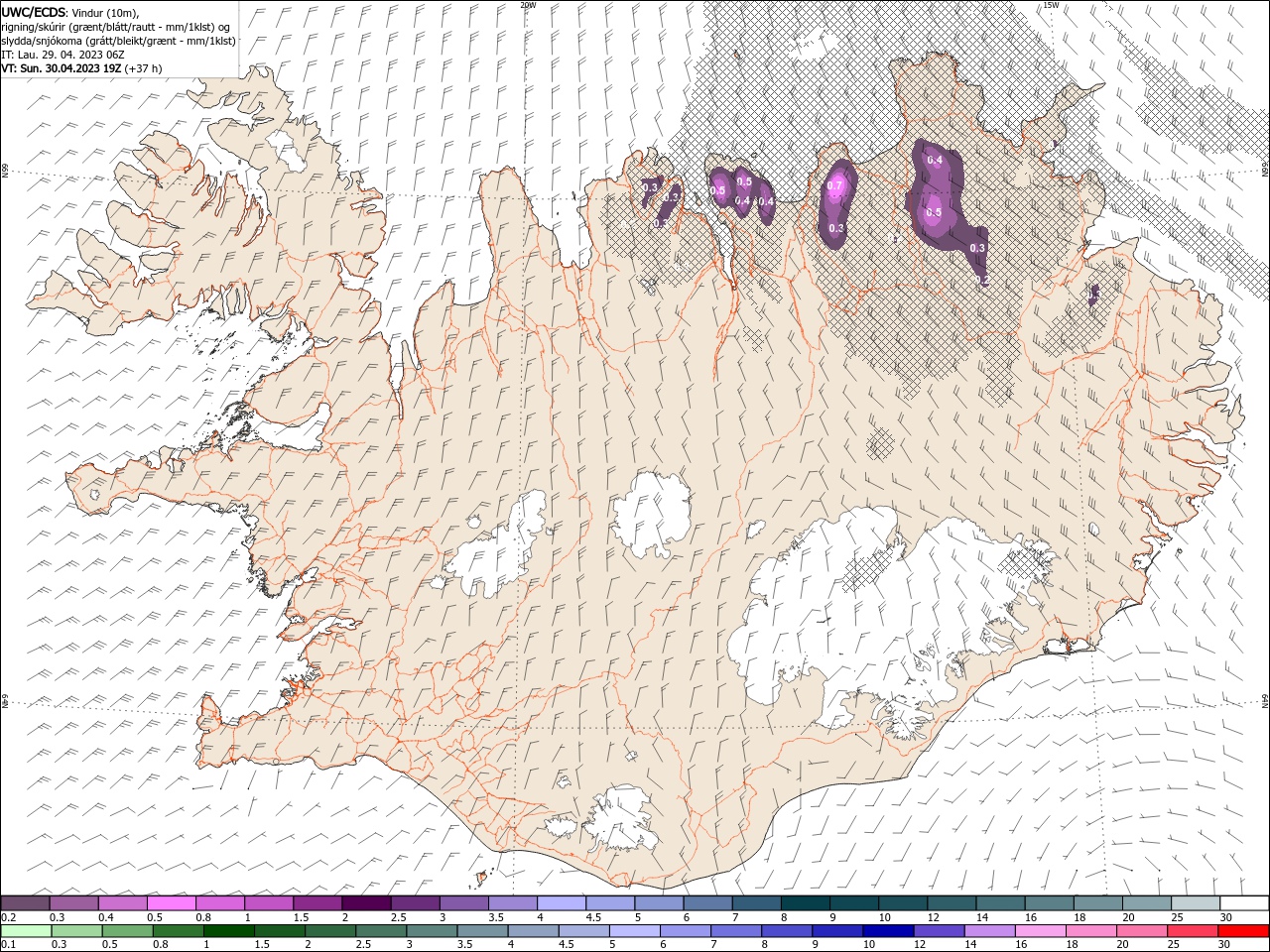The height and width of the screenshot is (952, 1270).
Task: Click the 15W longitude label at top
Action: click(x=1051, y=5)
